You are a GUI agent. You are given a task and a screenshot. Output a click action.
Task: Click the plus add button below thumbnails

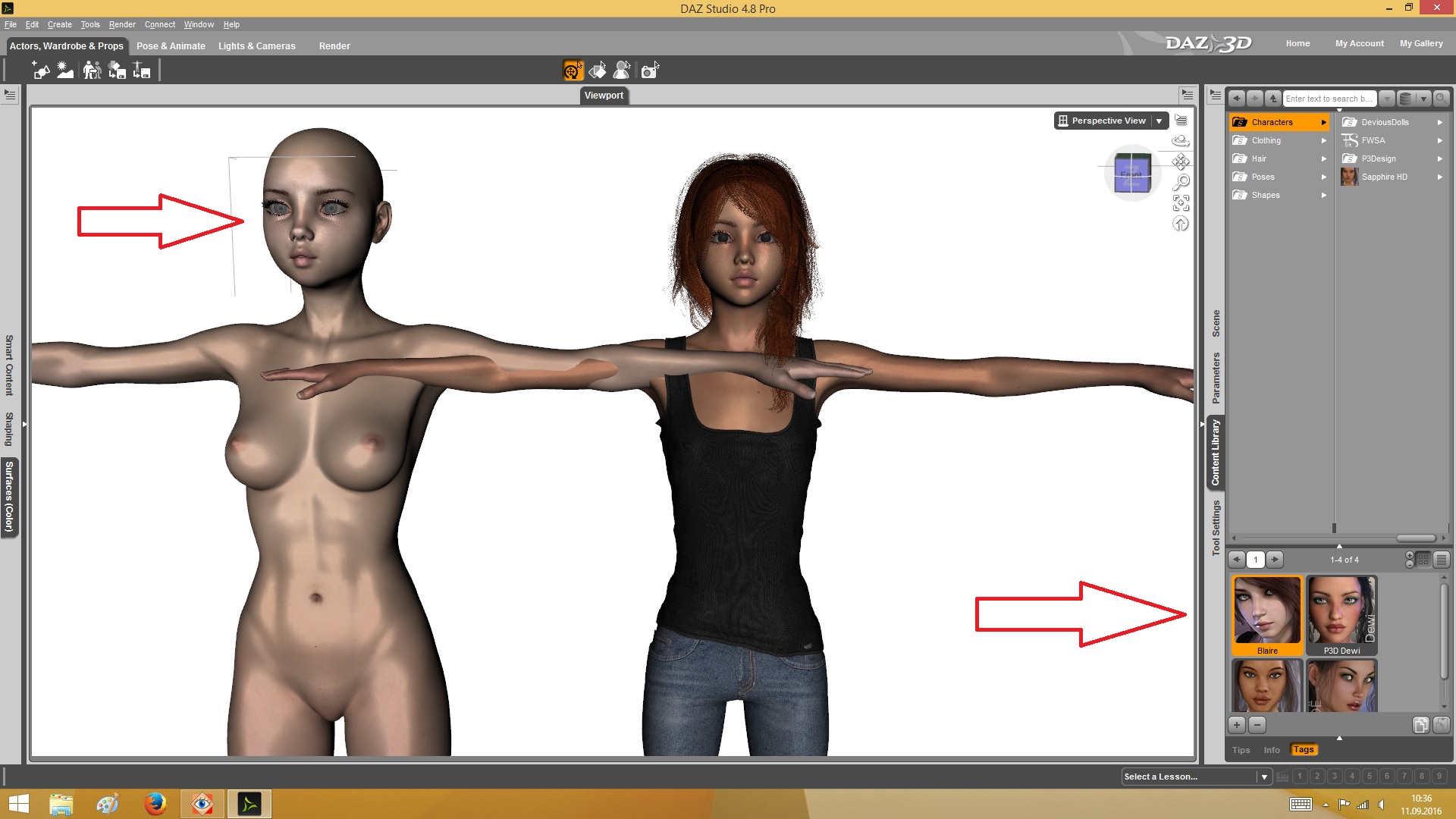click(1237, 725)
